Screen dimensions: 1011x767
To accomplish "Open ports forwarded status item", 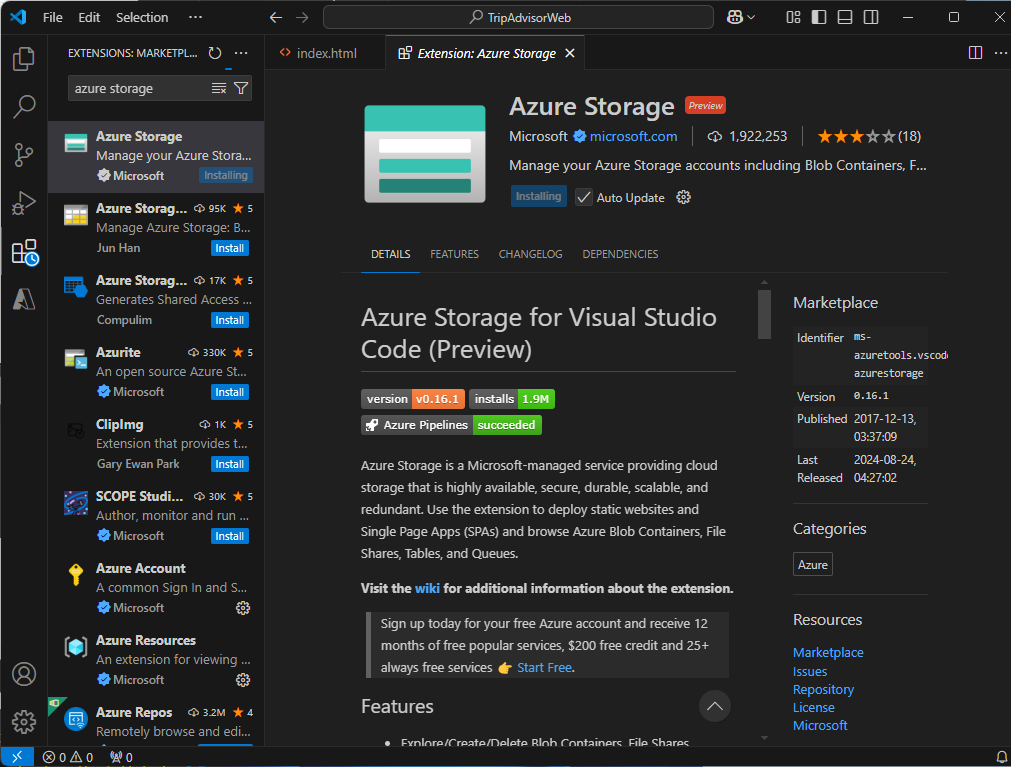I will pyautogui.click(x=121, y=757).
